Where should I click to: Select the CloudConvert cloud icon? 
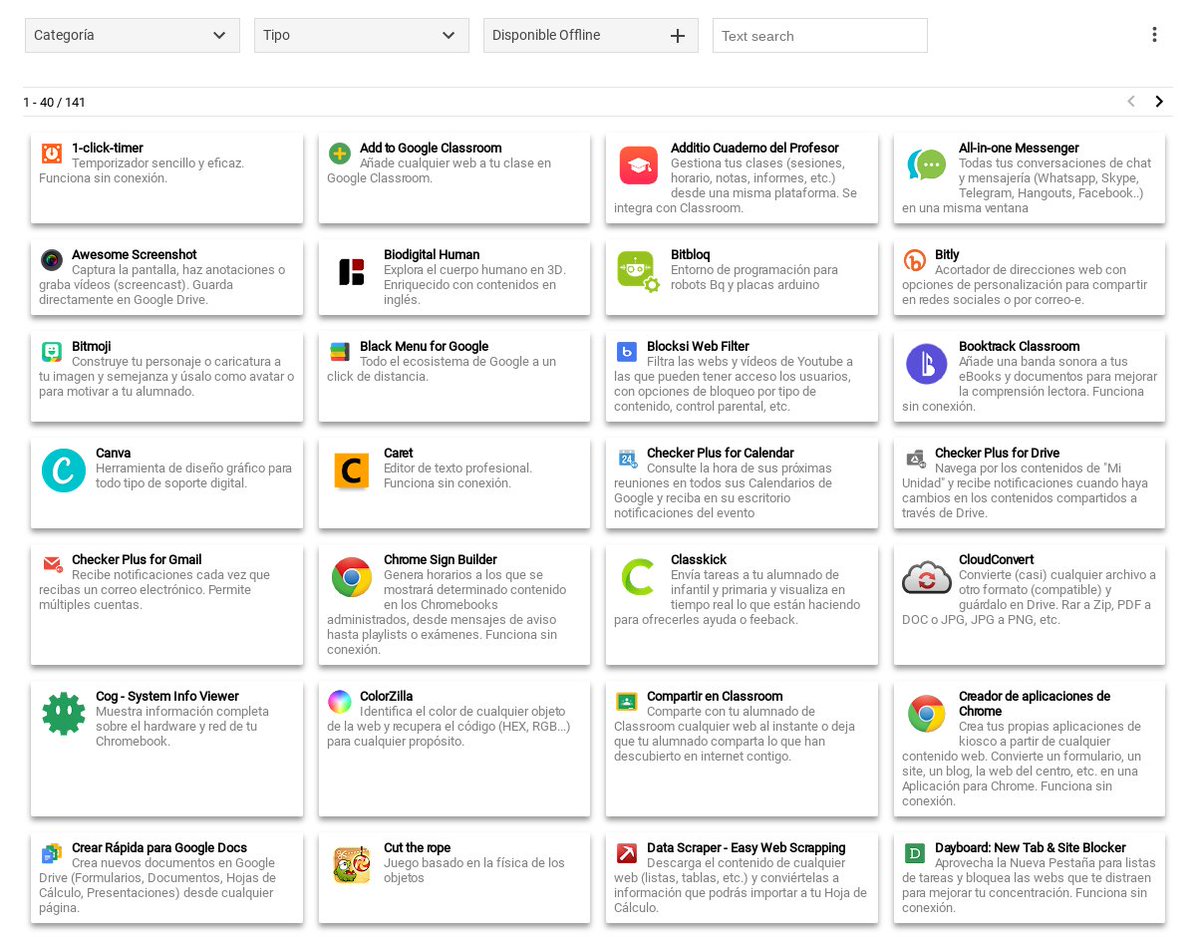(926, 577)
